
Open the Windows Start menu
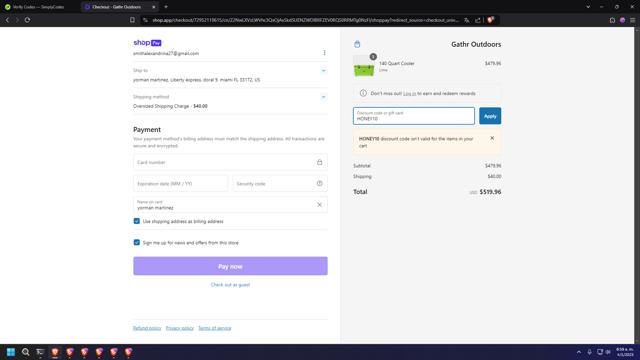11,352
